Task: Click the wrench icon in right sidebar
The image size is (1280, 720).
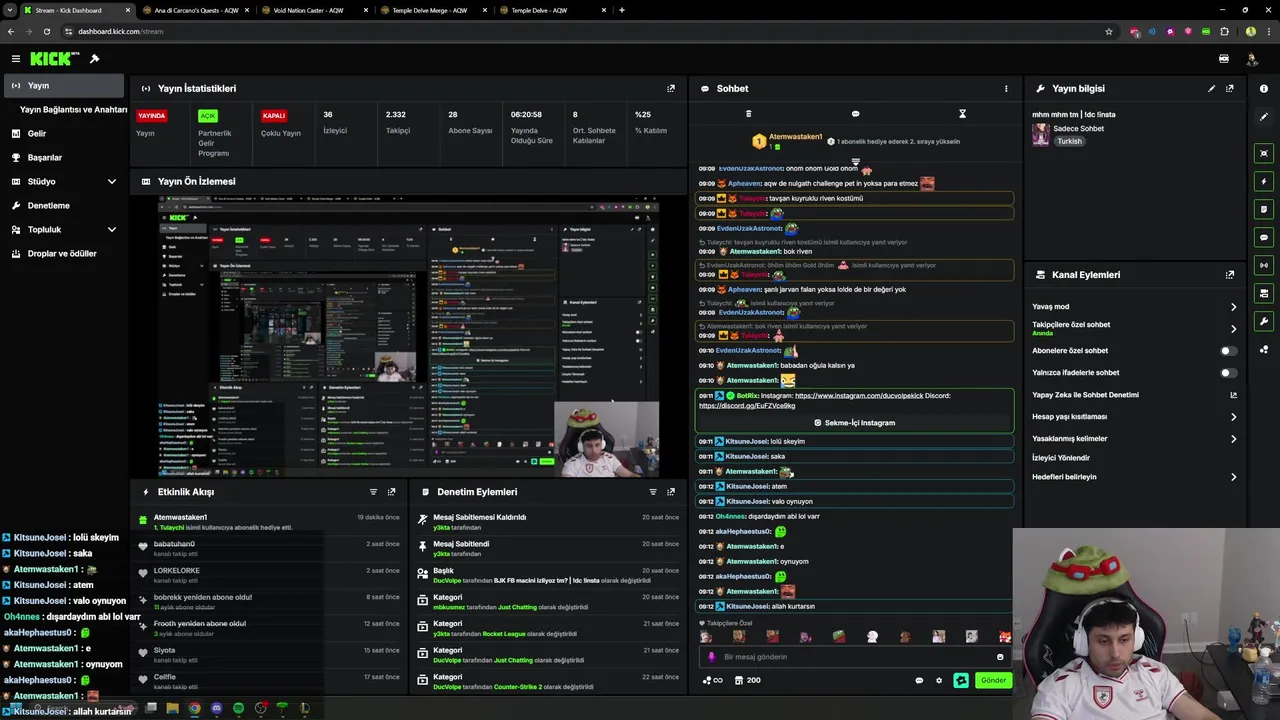Action: point(1264,322)
